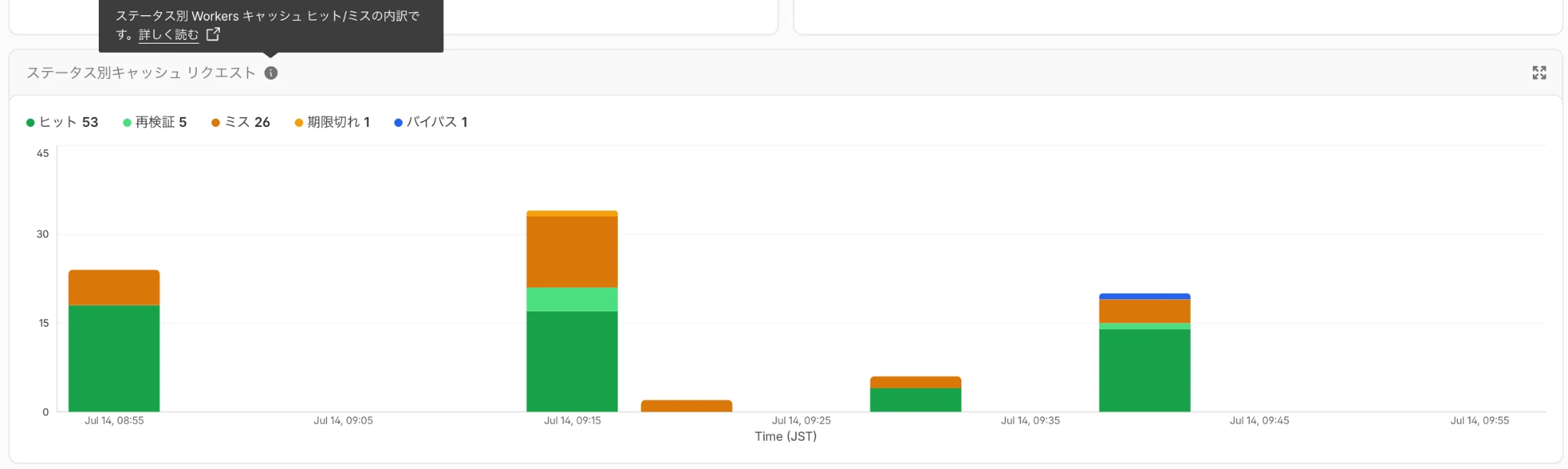Click the Jul 14, 09:25 axis label
Viewport: 1568px width, 469px height.
tap(801, 420)
